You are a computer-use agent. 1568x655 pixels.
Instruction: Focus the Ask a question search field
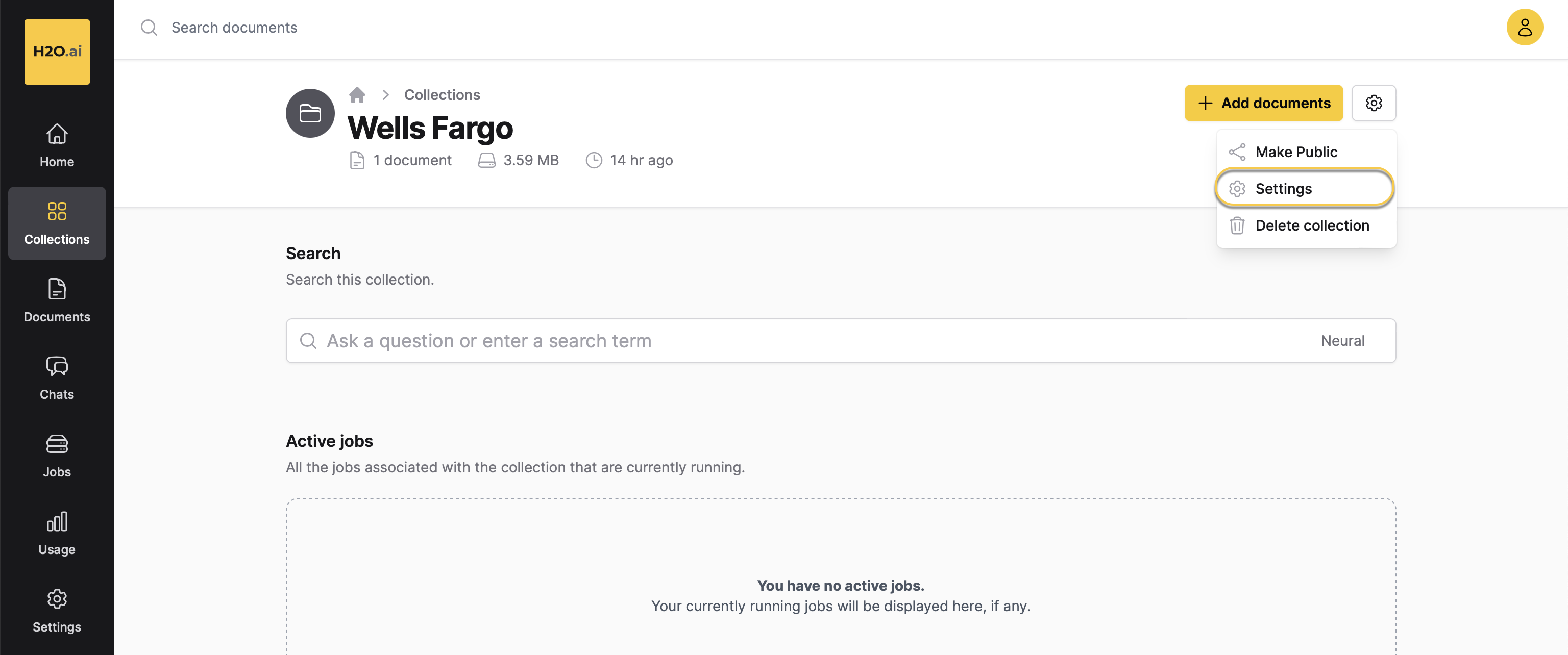(x=841, y=341)
